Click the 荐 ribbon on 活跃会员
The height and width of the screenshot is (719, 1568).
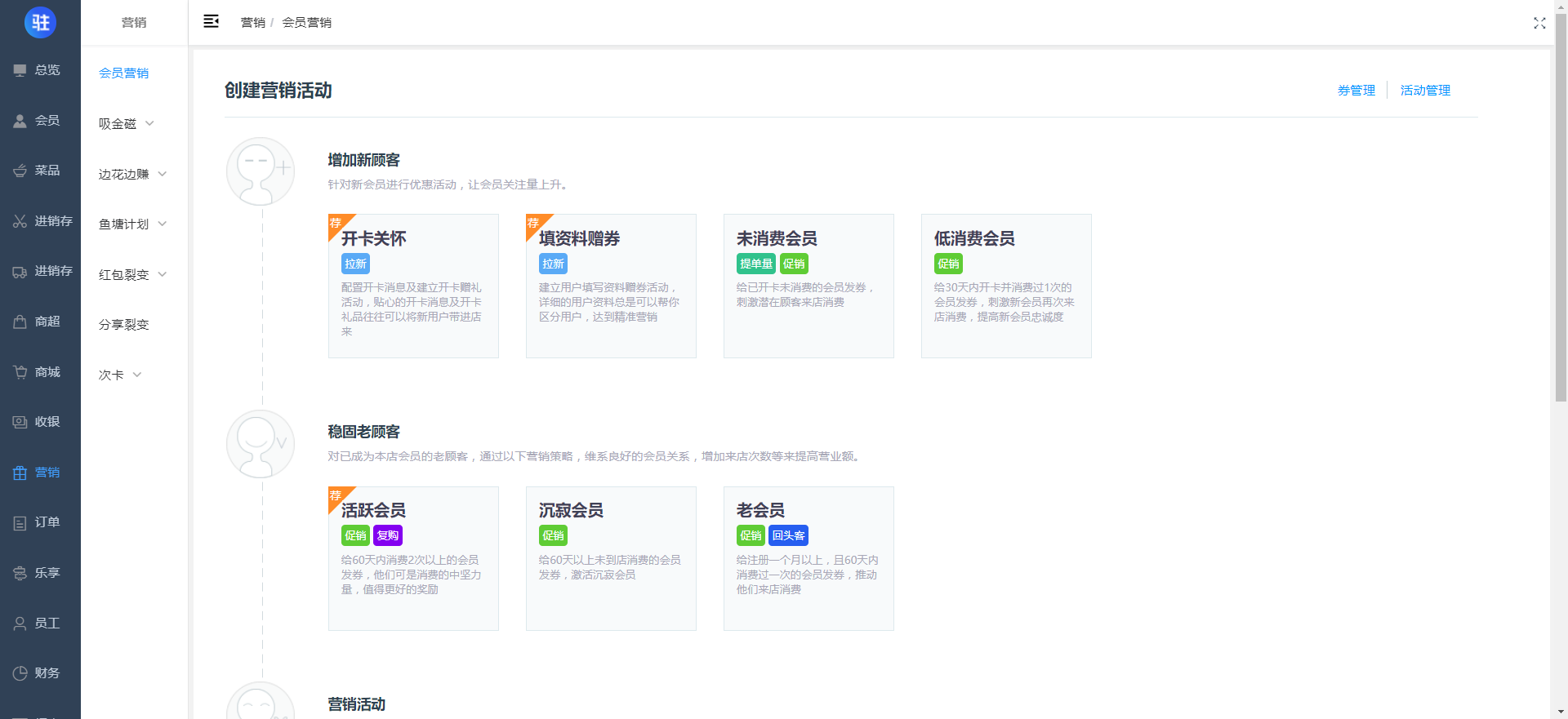pos(337,496)
